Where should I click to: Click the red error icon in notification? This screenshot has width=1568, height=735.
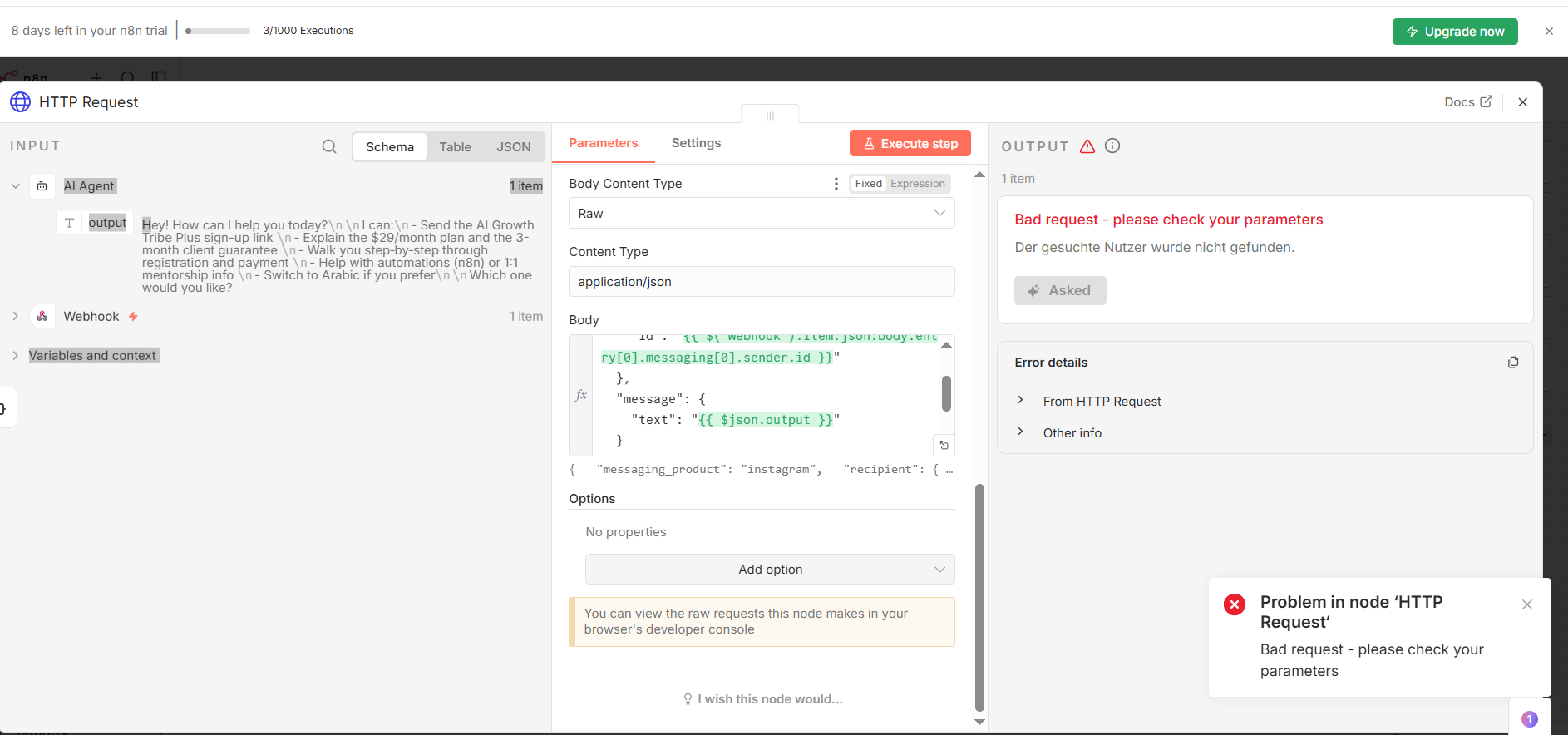click(1235, 604)
